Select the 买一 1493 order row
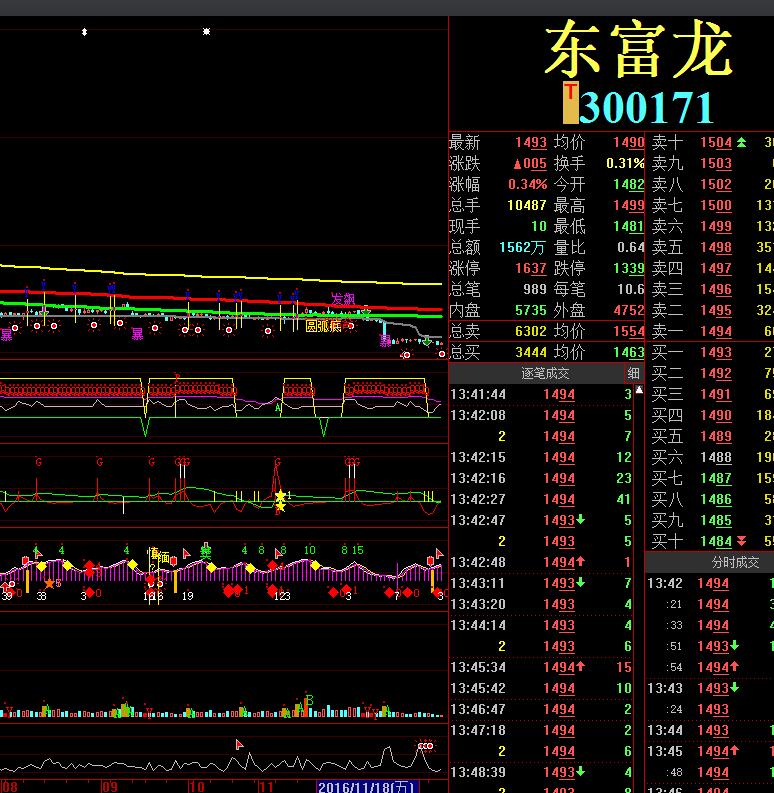This screenshot has height=793, width=774. coord(710,352)
